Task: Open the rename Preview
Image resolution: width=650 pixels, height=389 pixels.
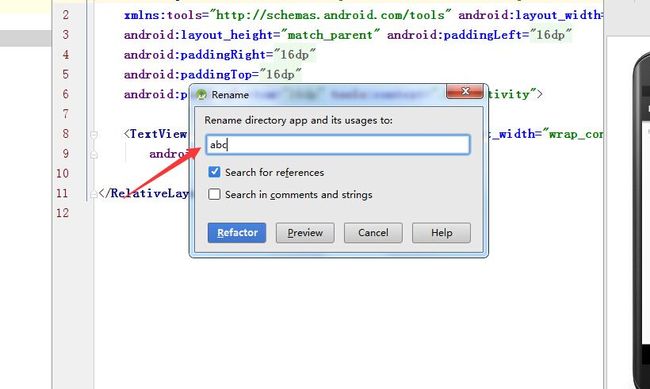Action: pyautogui.click(x=305, y=233)
